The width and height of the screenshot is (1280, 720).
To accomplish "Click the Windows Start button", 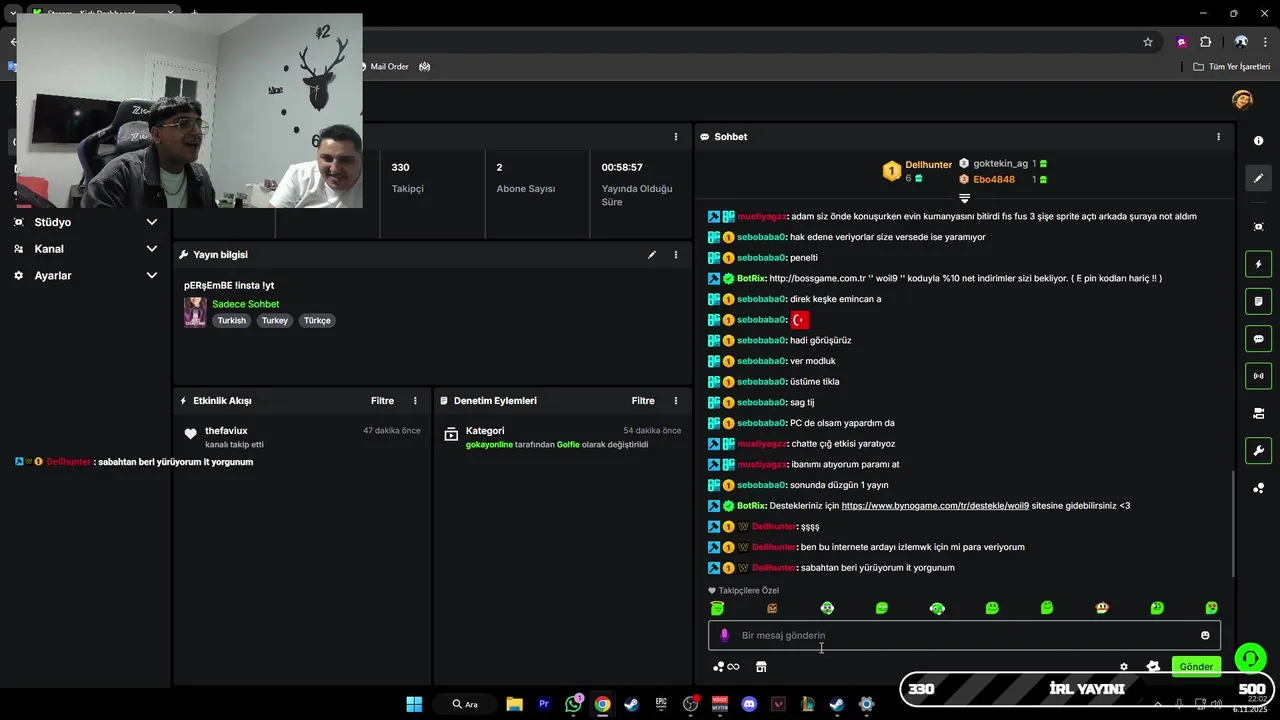I will click(414, 704).
